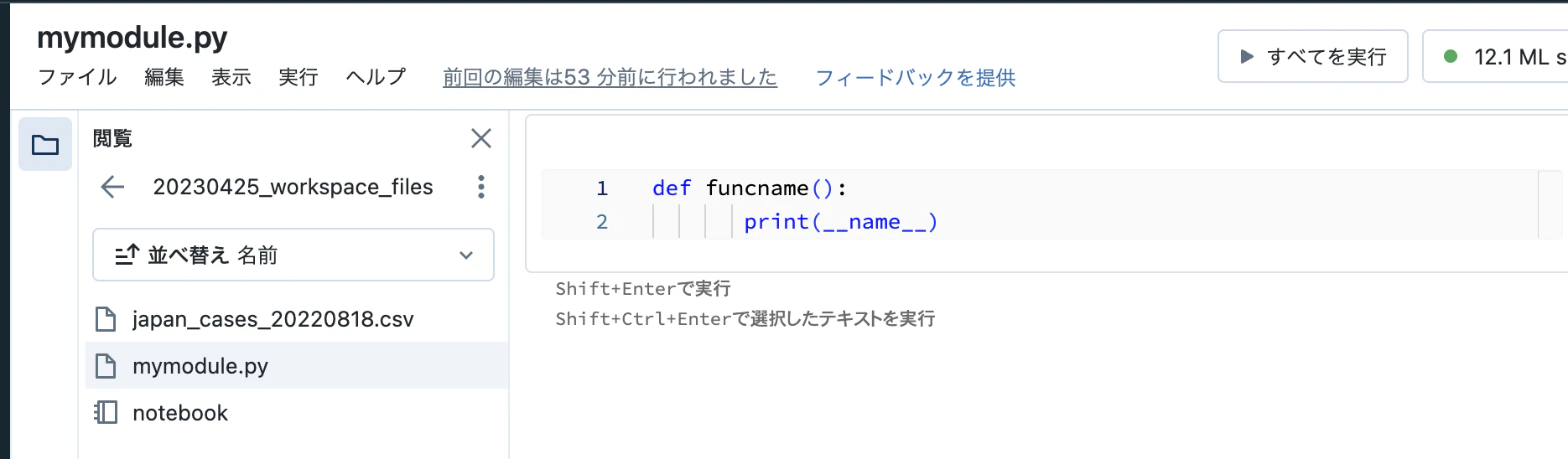
Task: Click フィードバックを提供 link
Action: click(x=916, y=78)
